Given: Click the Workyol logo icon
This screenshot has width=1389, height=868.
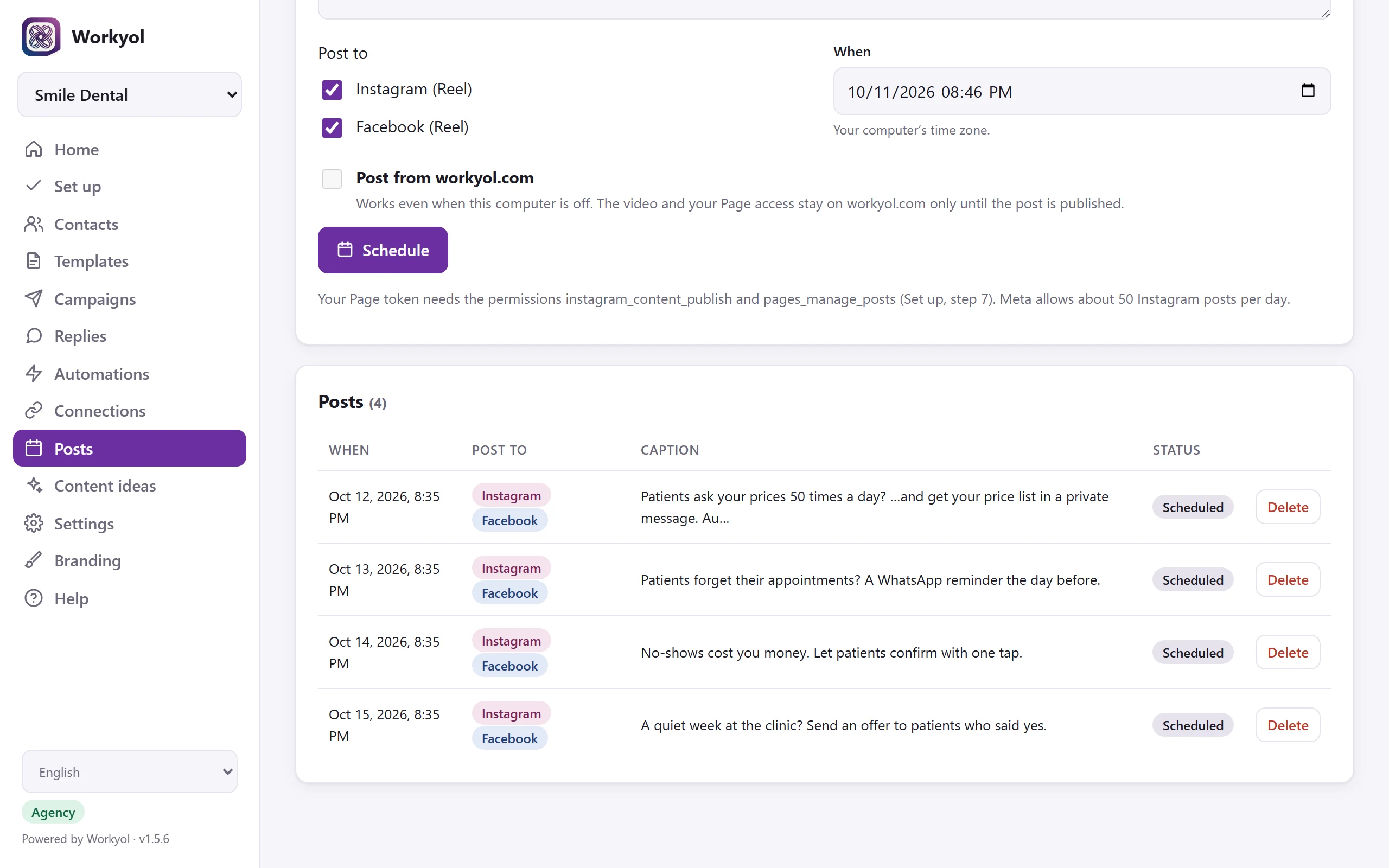Looking at the screenshot, I should click(41, 37).
